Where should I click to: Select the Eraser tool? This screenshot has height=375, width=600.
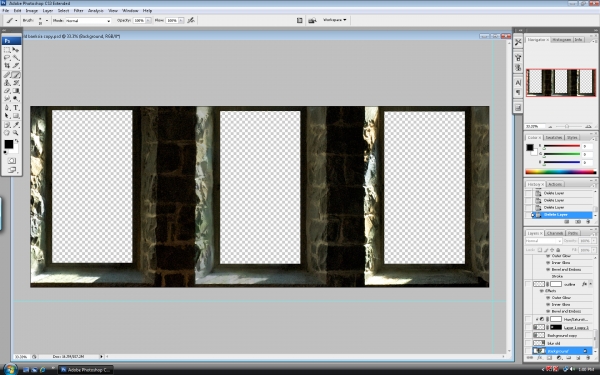point(7,91)
